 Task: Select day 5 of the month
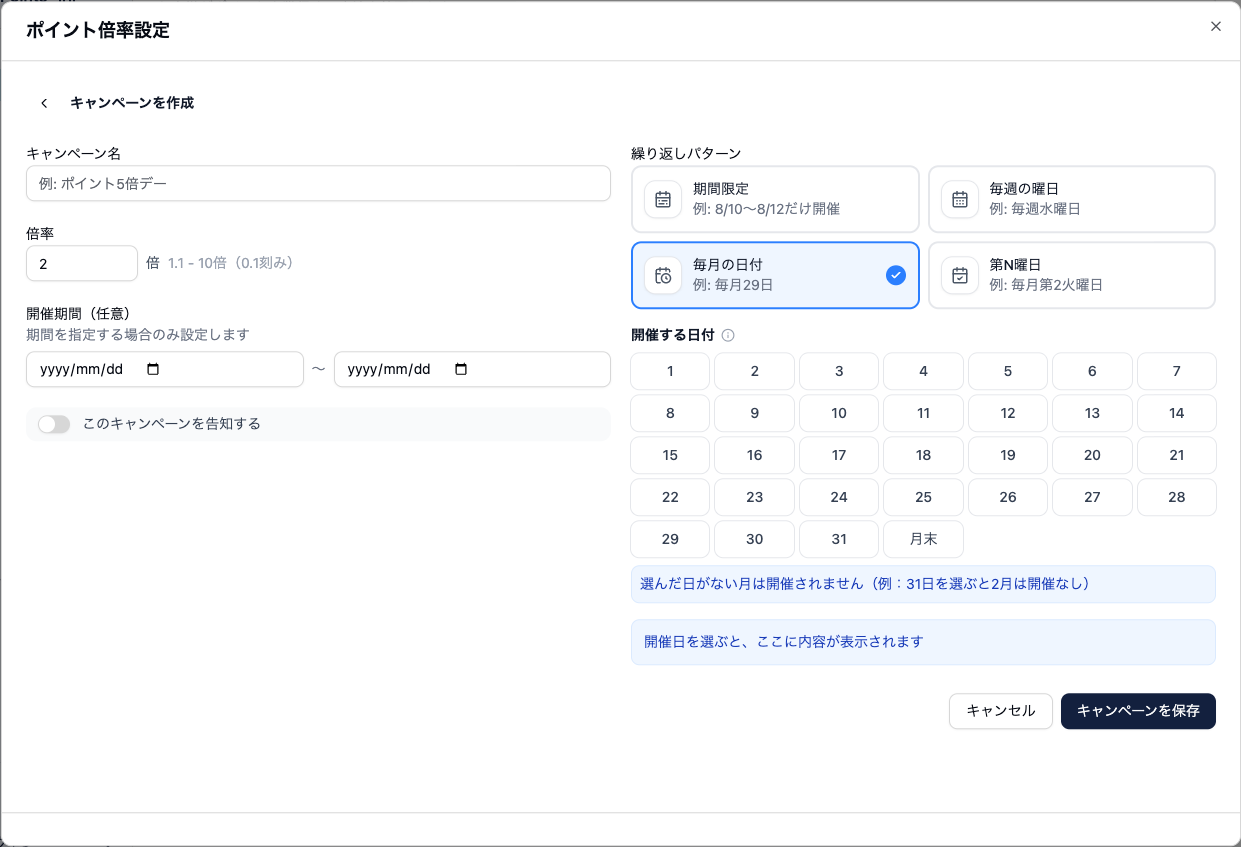pyautogui.click(x=1008, y=371)
